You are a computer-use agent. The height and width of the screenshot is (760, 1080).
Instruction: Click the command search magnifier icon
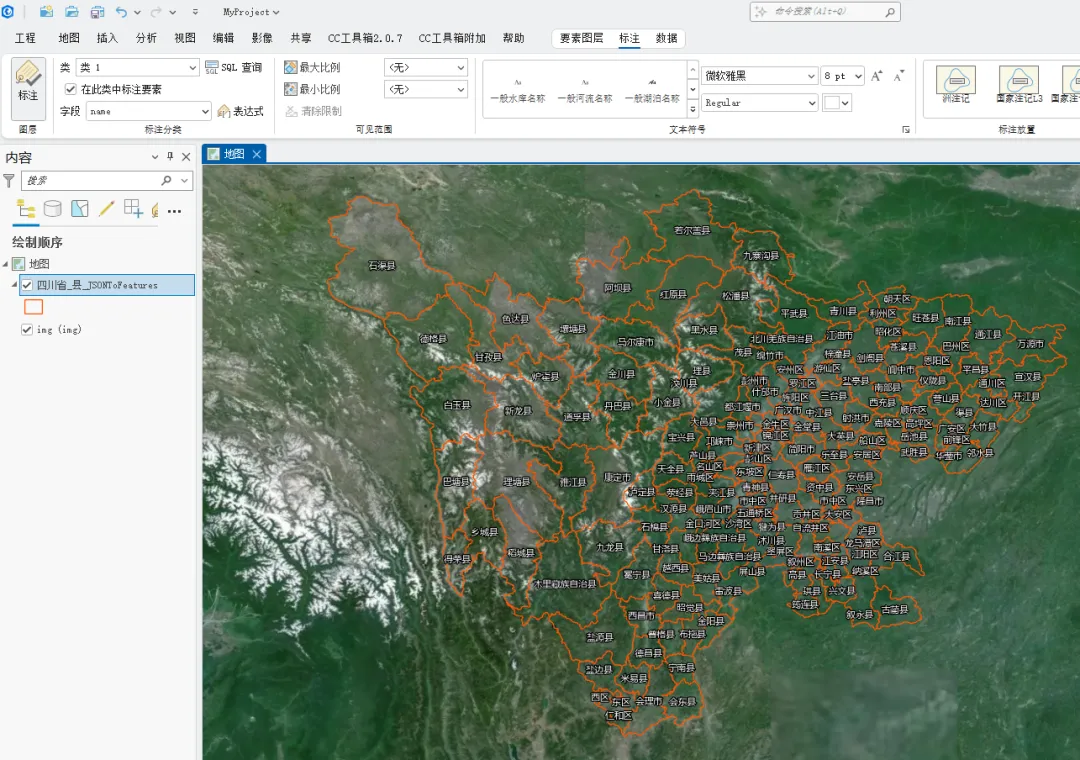click(x=890, y=12)
